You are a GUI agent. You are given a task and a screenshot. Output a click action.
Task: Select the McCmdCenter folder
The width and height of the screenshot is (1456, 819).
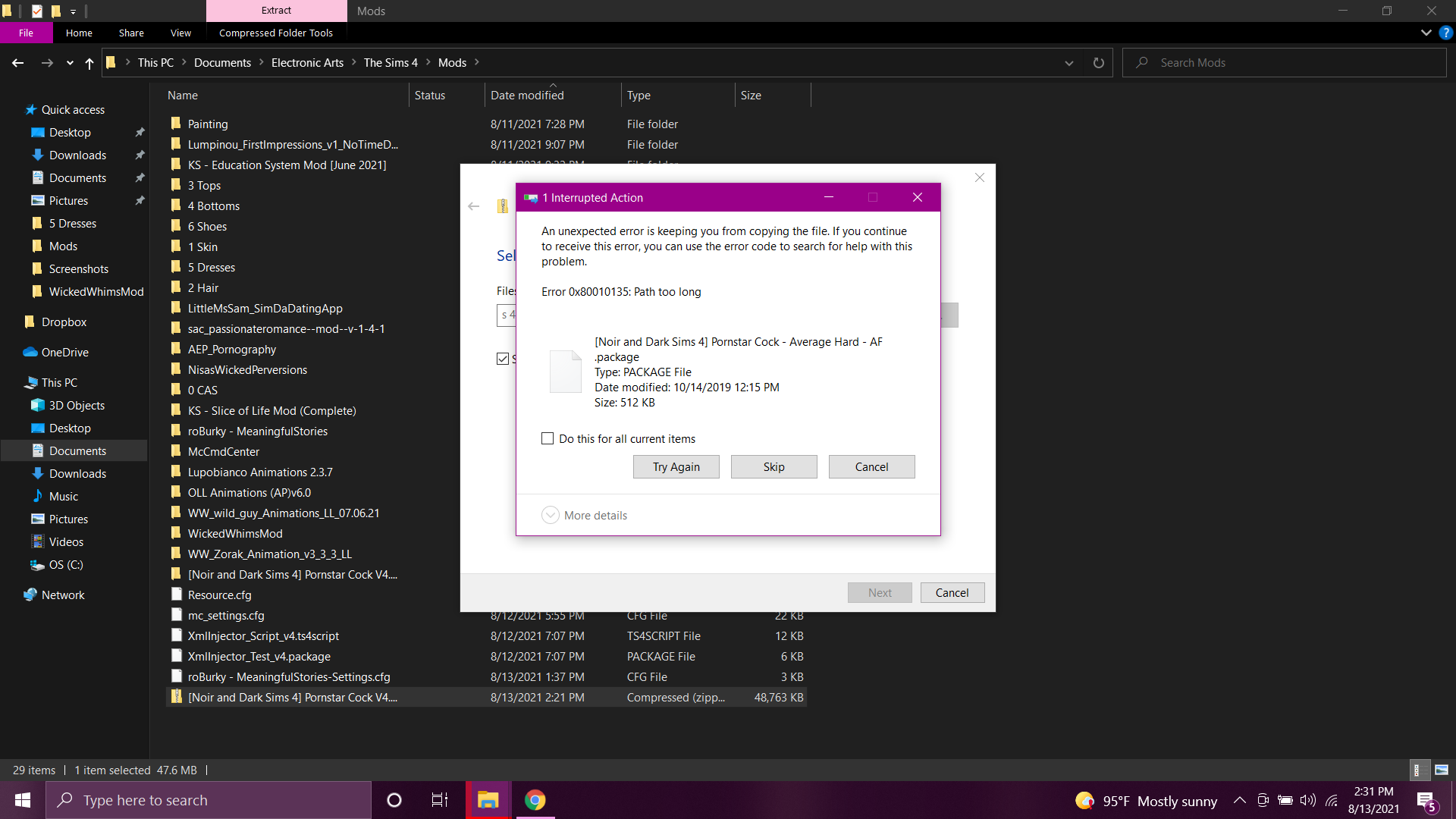tap(223, 452)
